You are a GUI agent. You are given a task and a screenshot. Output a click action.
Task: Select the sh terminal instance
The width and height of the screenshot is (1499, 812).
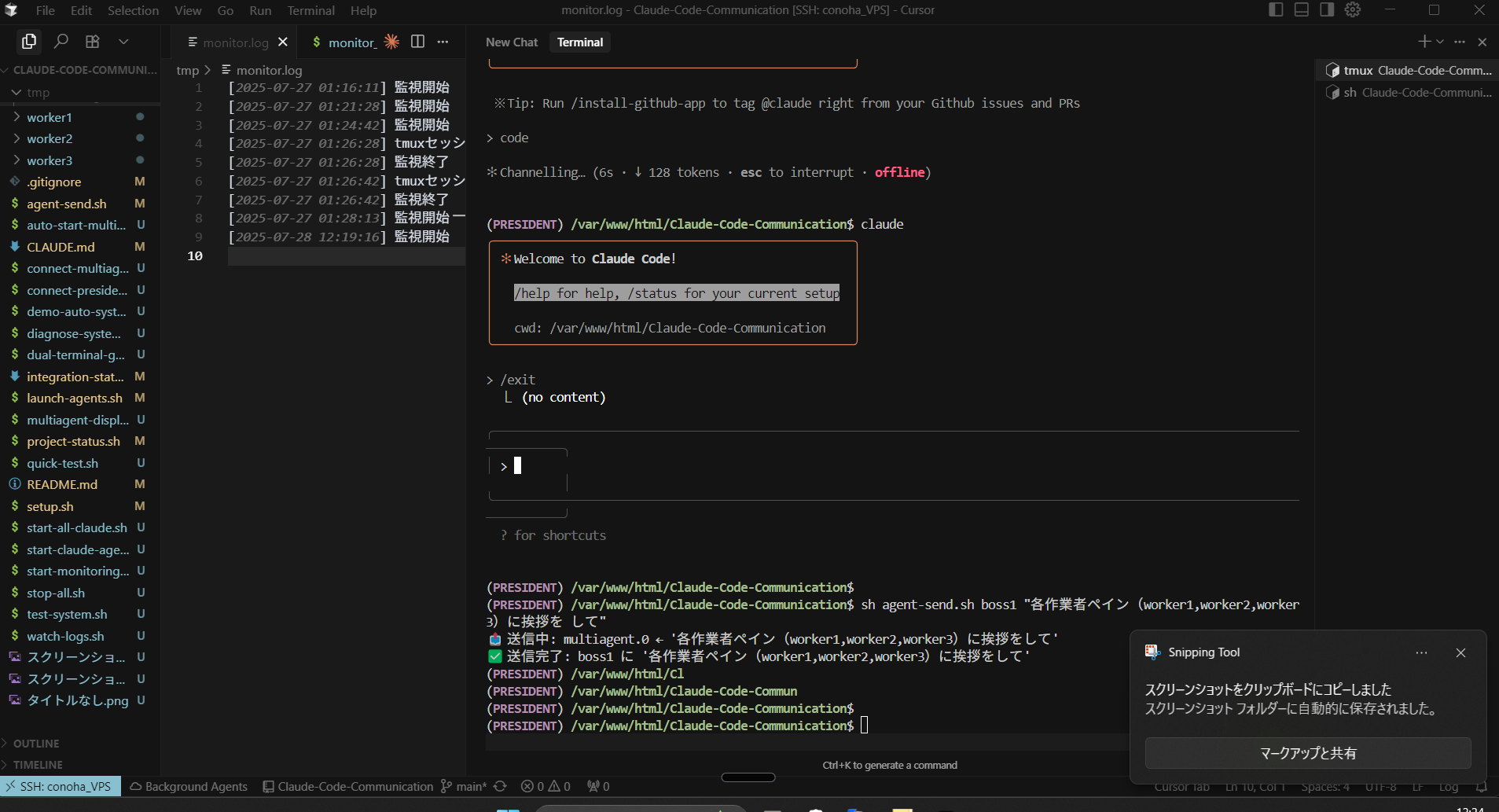(1408, 92)
